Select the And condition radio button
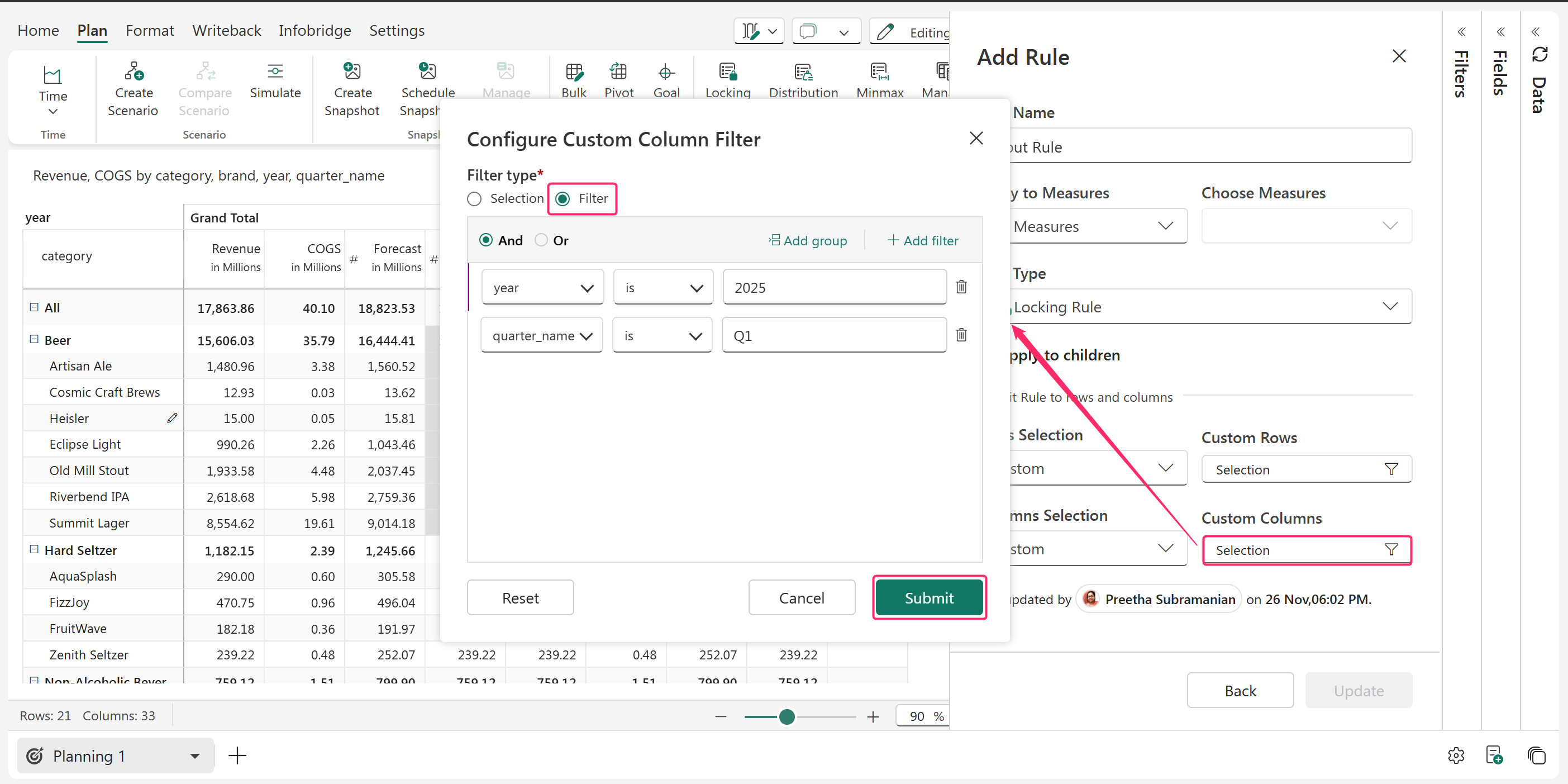The image size is (1568, 784). tap(486, 240)
